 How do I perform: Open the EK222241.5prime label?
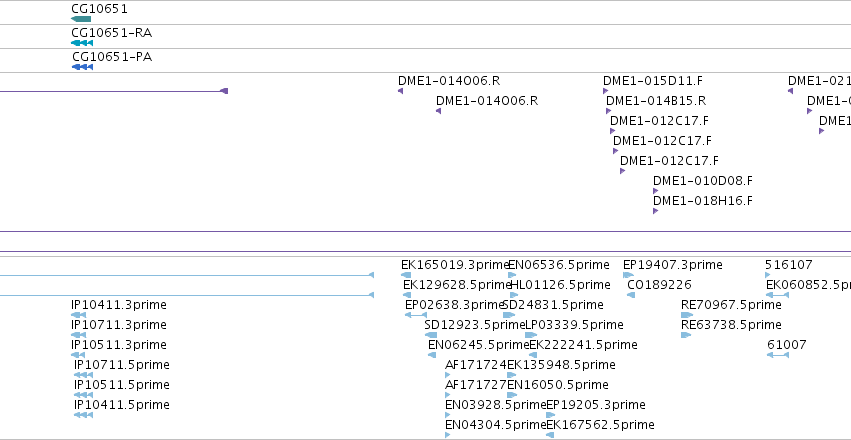(x=583, y=345)
